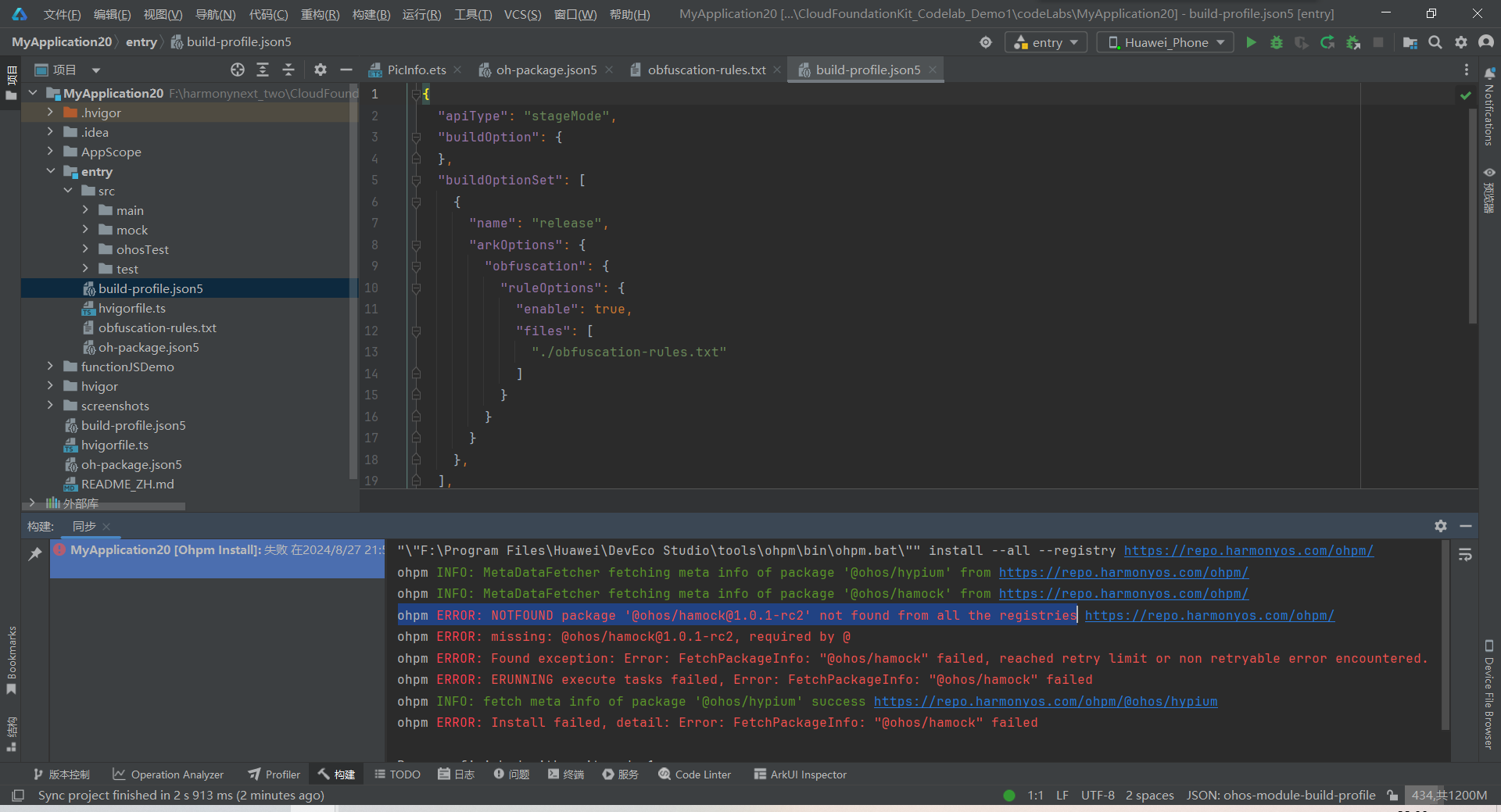Open the @ohos/hypium package URL link
Viewport: 1501px width, 812px height.
1045,701
